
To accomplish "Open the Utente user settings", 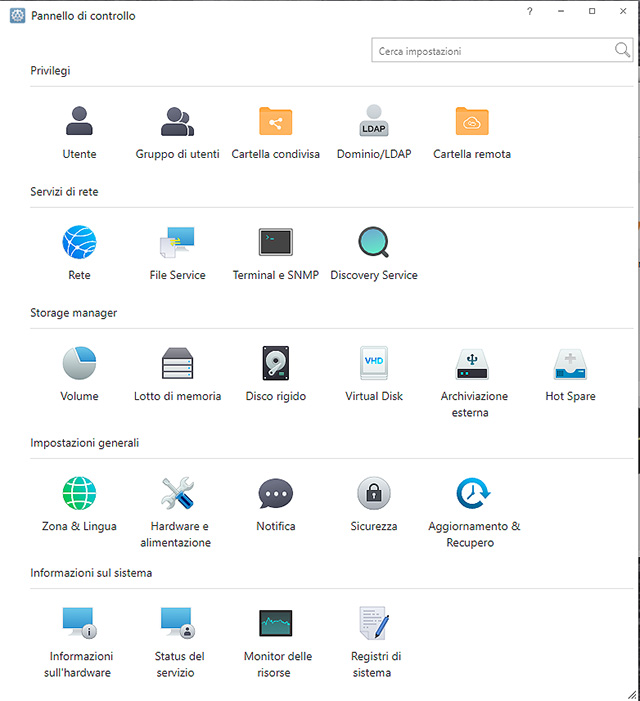I will 79,122.
